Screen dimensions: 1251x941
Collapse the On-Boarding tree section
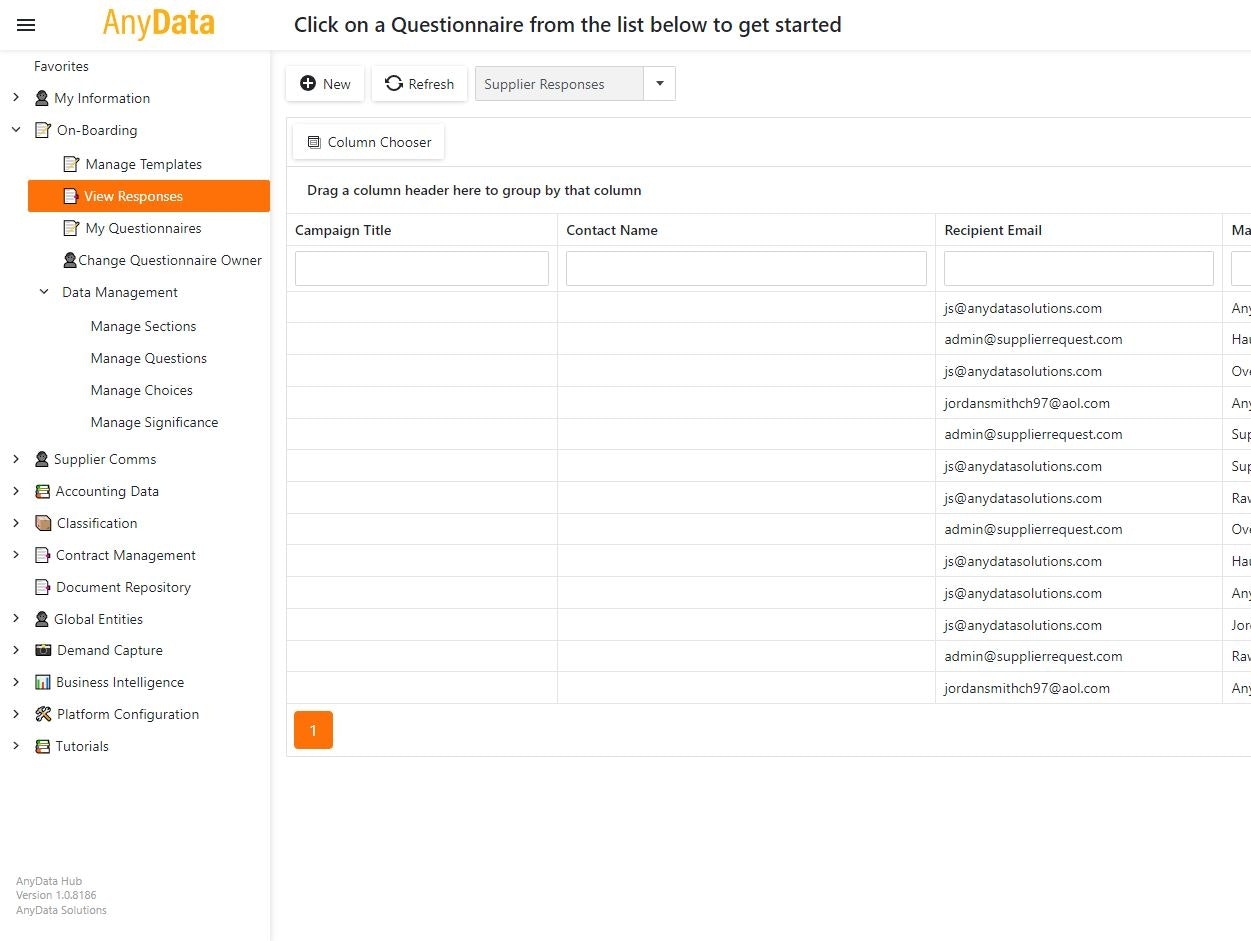[x=16, y=130]
